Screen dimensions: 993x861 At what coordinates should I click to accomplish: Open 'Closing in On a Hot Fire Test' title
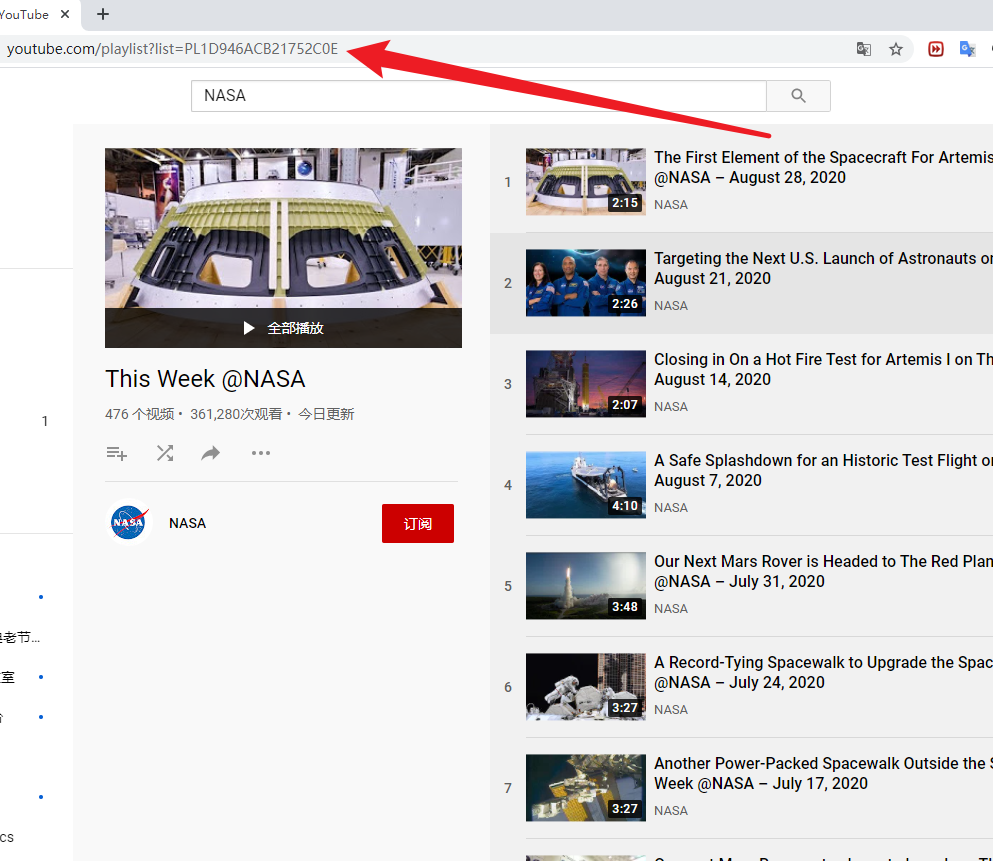click(x=823, y=369)
